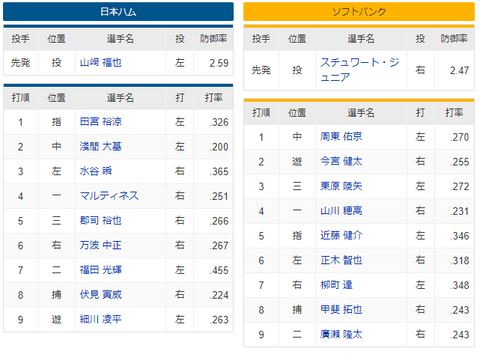This screenshot has height=363, width=480.
Task: Open player link 水谷 瞬
Action: pos(96,171)
